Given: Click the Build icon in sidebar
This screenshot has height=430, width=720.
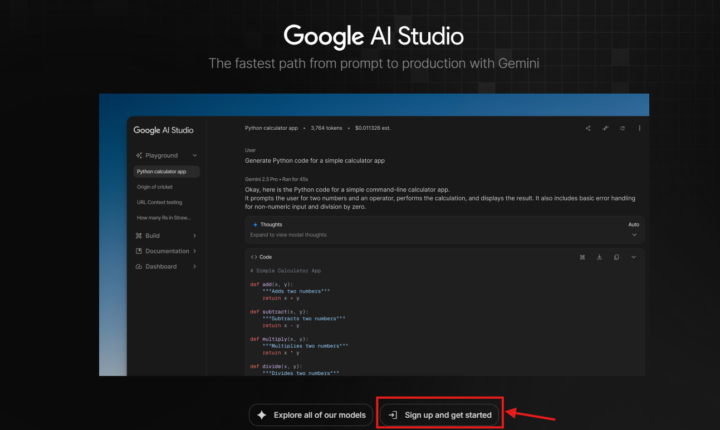Looking at the screenshot, I should click(x=139, y=236).
